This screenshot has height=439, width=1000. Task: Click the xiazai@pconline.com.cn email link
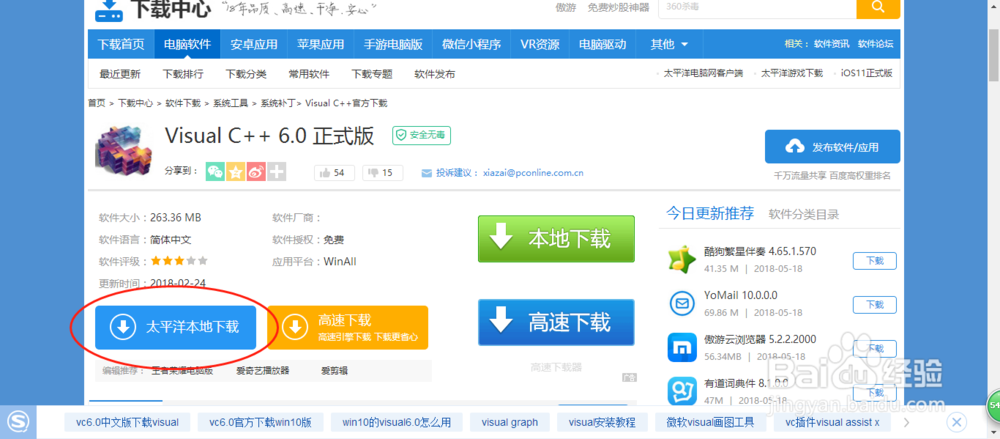tap(533, 173)
